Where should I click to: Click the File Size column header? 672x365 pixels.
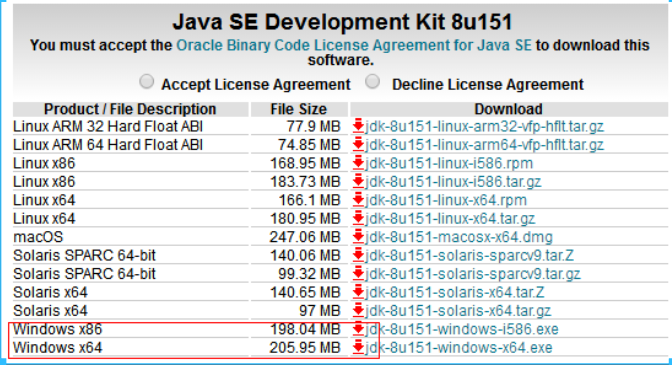coord(299,109)
